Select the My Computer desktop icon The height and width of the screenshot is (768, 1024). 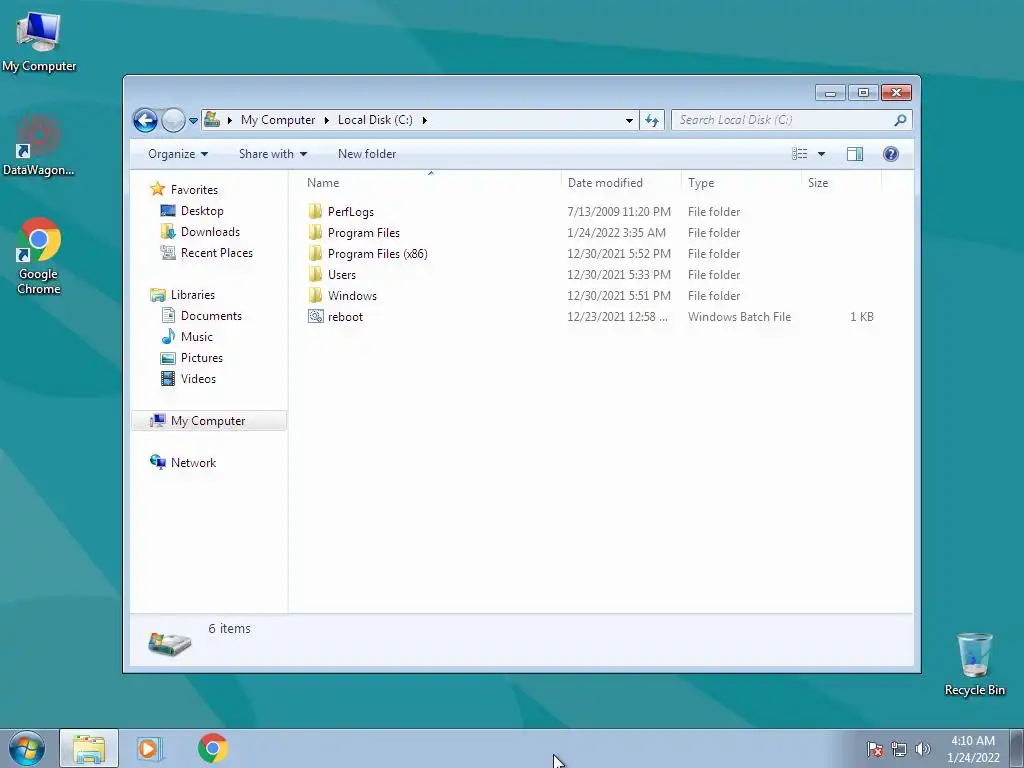[39, 42]
